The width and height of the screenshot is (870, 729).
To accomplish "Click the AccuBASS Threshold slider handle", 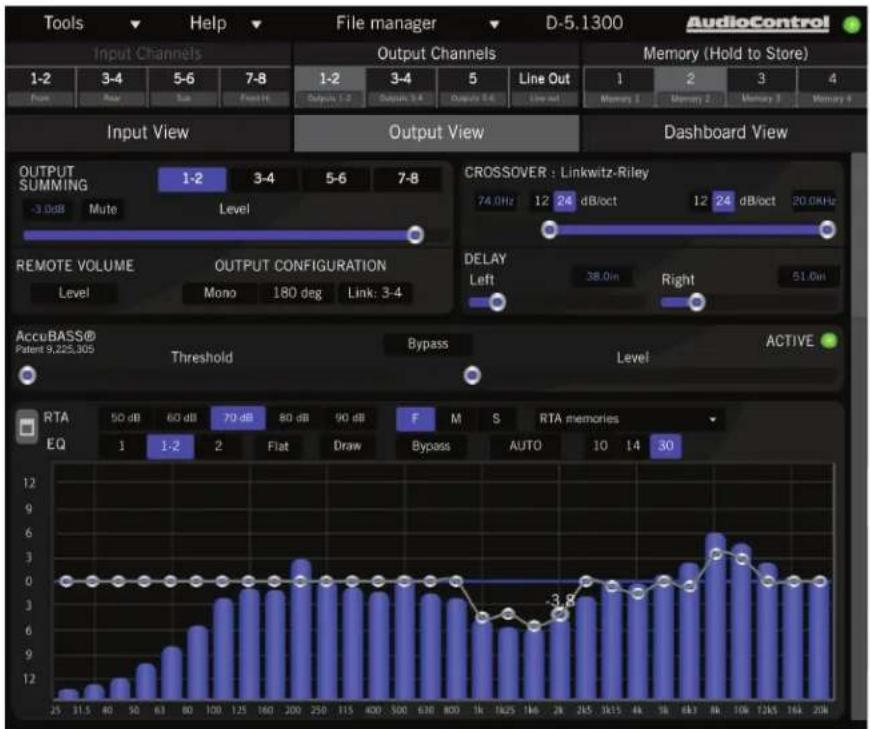I will [27, 376].
